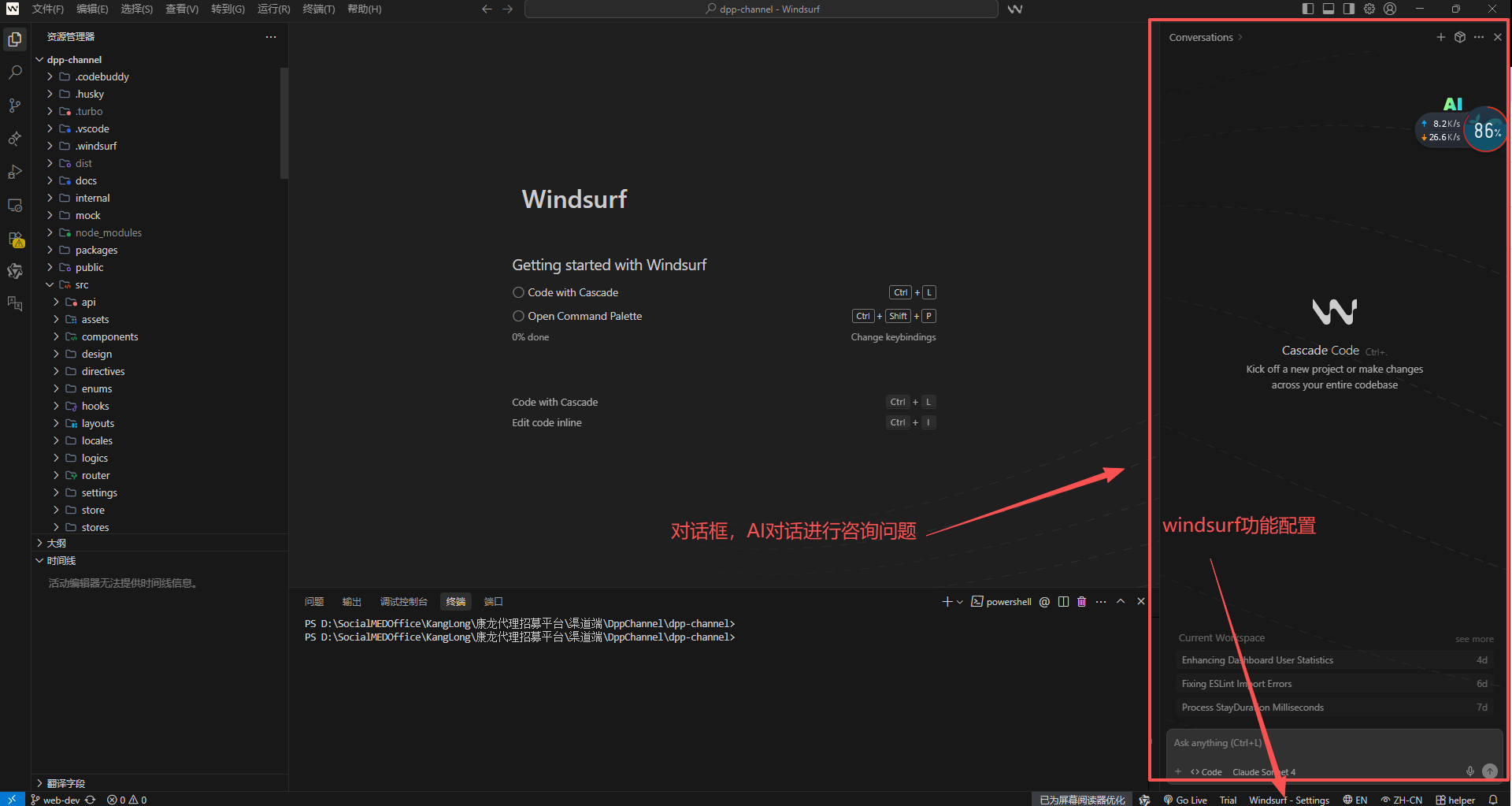Viewport: 1512px width, 806px height.
Task: Split the terminal pane
Action: click(1063, 602)
